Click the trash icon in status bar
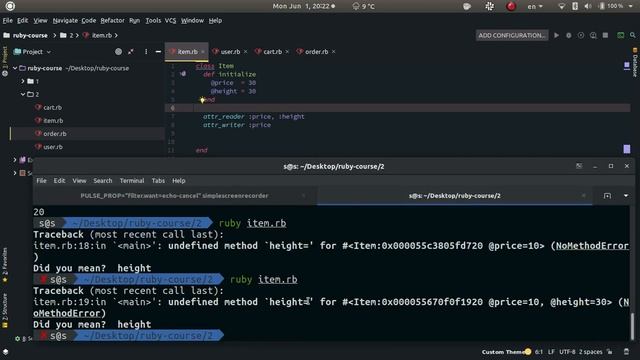Viewport: 640px width, 360px height. click(627, 352)
